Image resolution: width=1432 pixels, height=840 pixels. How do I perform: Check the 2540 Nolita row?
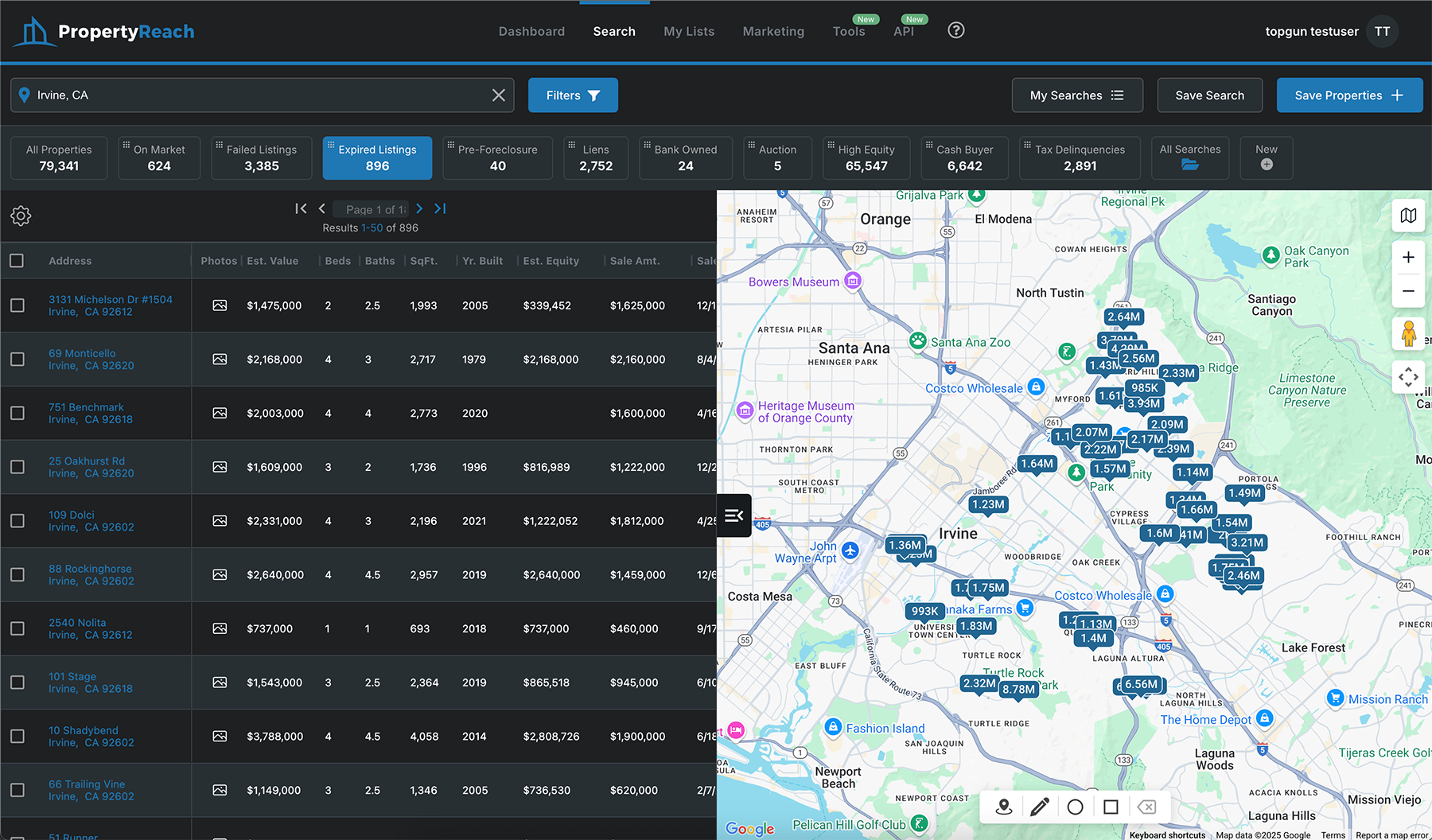click(x=17, y=628)
